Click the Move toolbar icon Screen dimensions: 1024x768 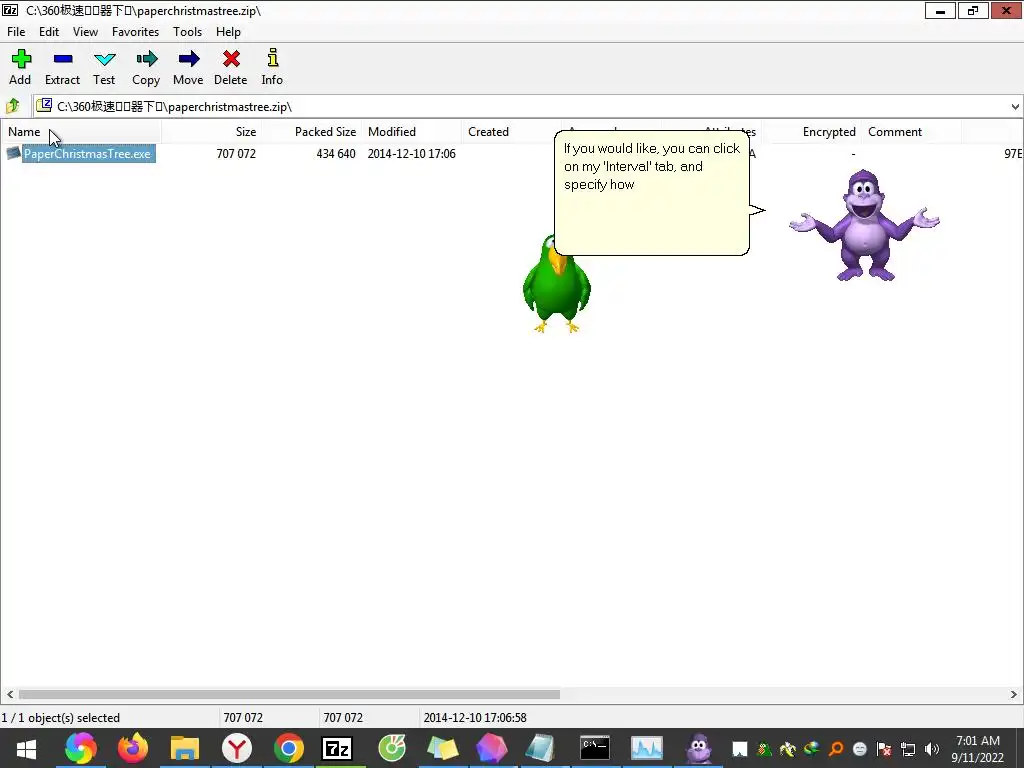[188, 67]
